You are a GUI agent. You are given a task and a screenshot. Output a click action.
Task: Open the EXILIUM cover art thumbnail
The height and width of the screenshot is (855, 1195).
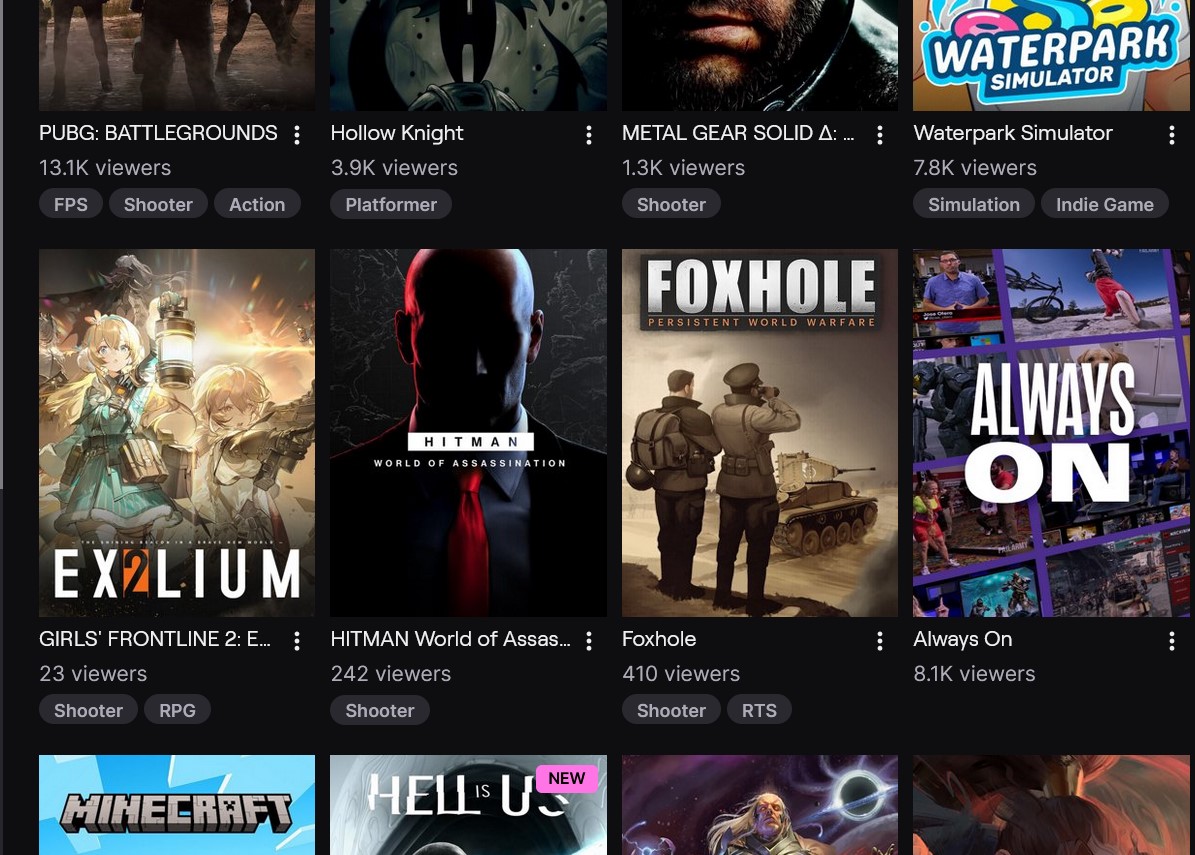[x=177, y=433]
